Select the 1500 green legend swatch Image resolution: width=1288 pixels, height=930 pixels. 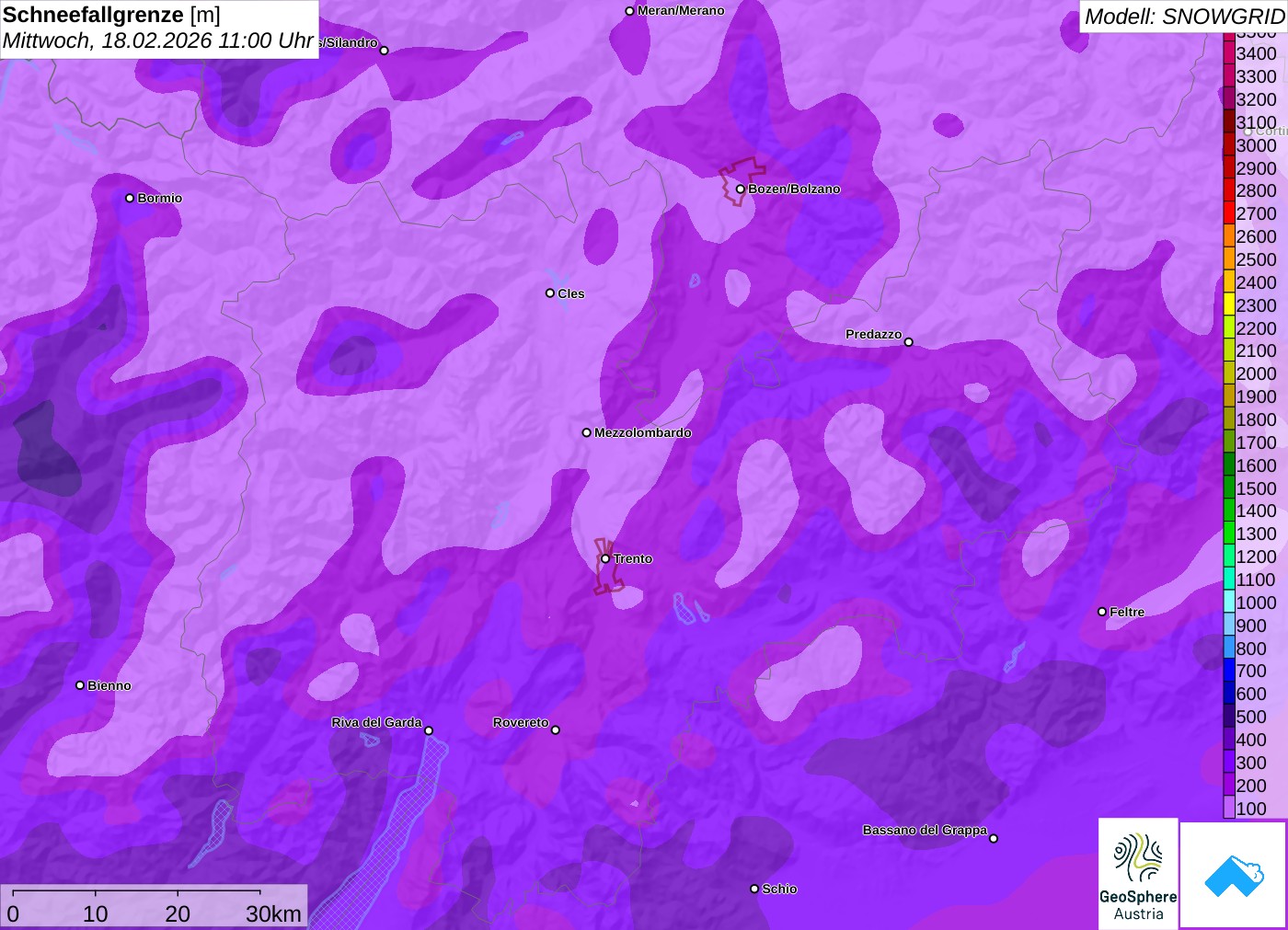[x=1229, y=488]
